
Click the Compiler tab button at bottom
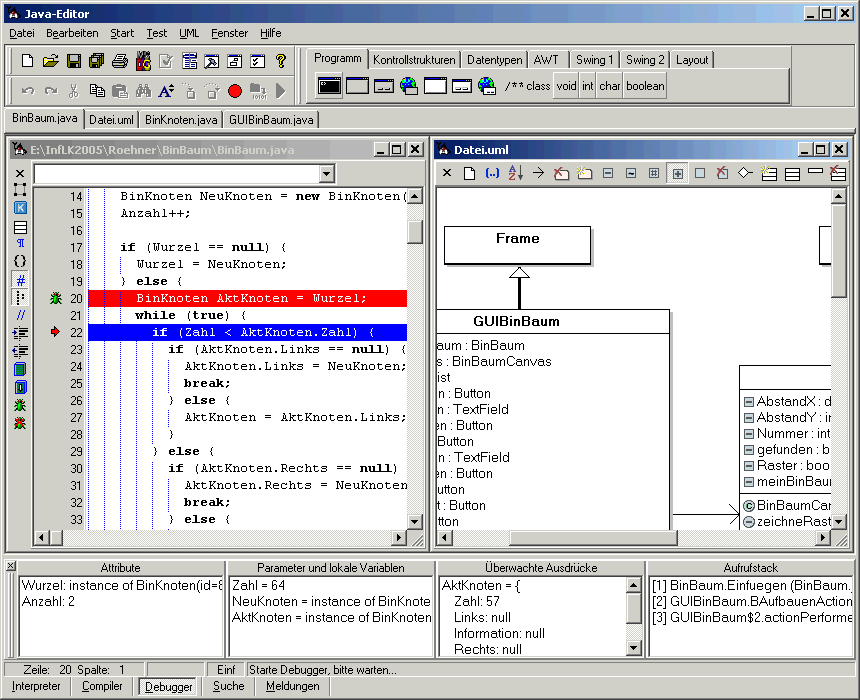[102, 687]
